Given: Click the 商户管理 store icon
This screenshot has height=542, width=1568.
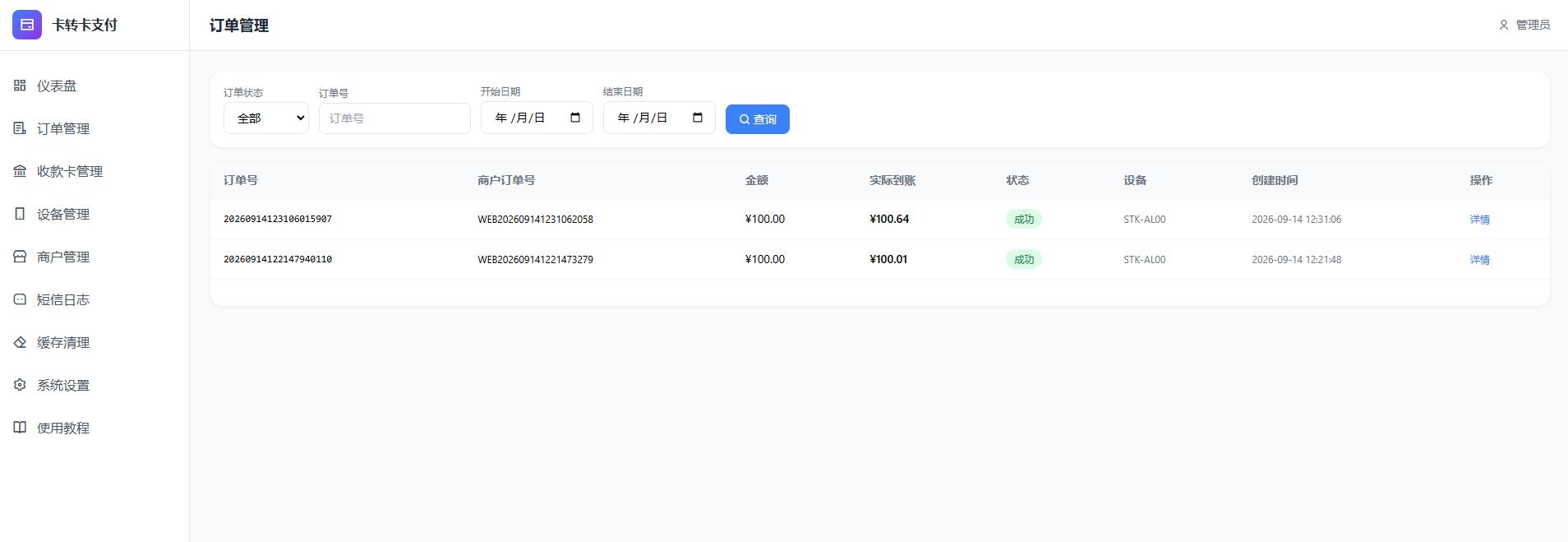Looking at the screenshot, I should coord(20,257).
